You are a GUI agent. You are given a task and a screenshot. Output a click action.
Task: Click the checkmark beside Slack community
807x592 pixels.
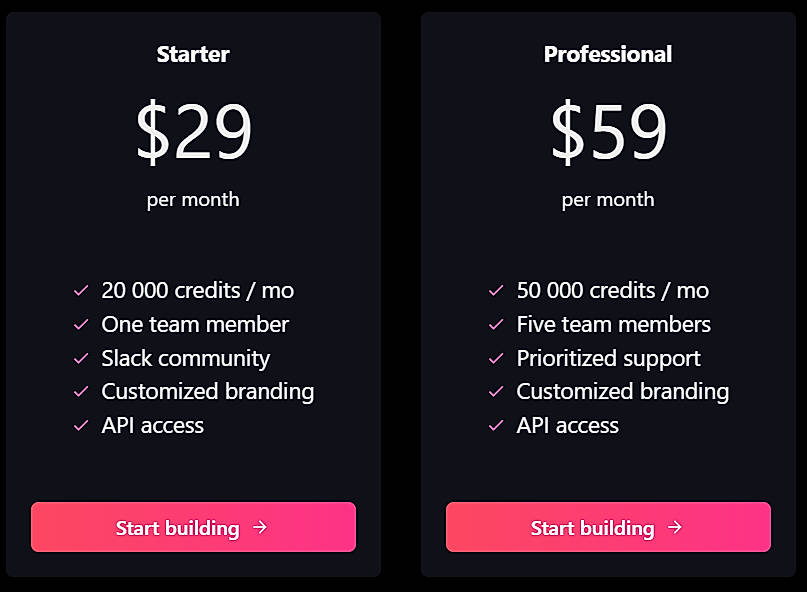pos(80,358)
